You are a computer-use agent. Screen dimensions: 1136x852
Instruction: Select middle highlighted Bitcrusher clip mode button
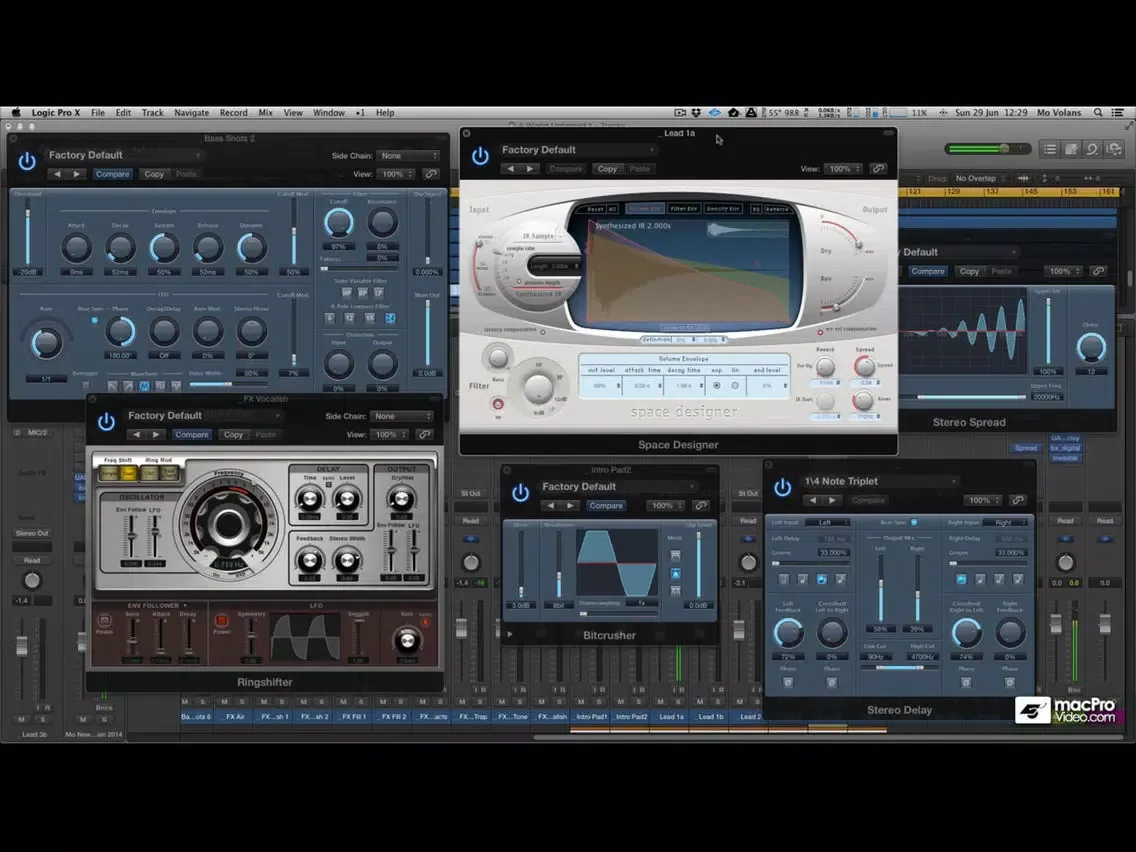675,573
